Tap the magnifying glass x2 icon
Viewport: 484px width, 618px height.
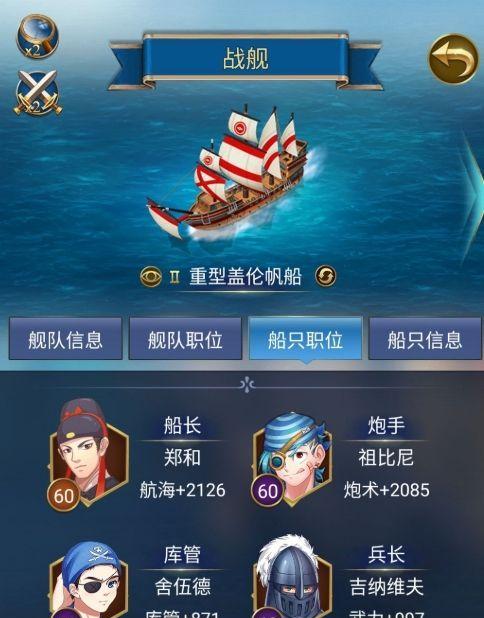37,36
